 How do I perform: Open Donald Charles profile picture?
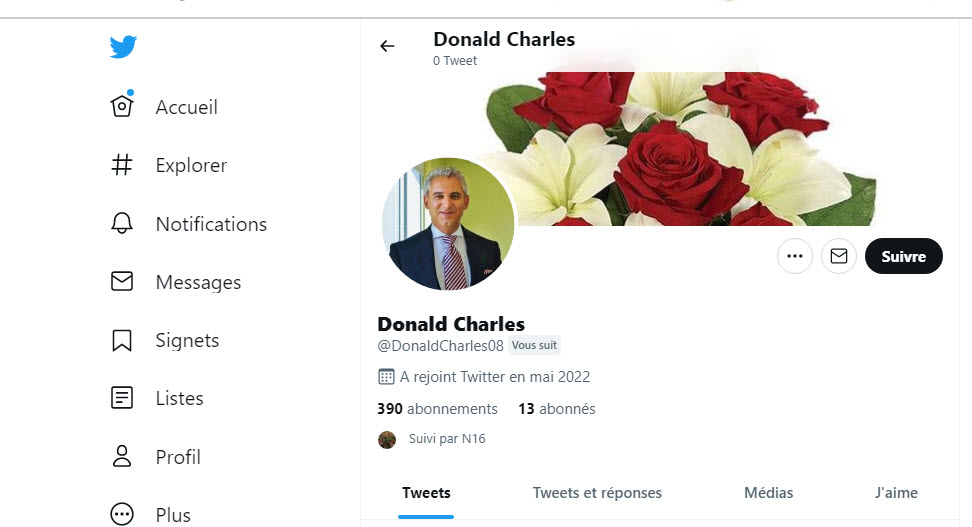tap(448, 224)
